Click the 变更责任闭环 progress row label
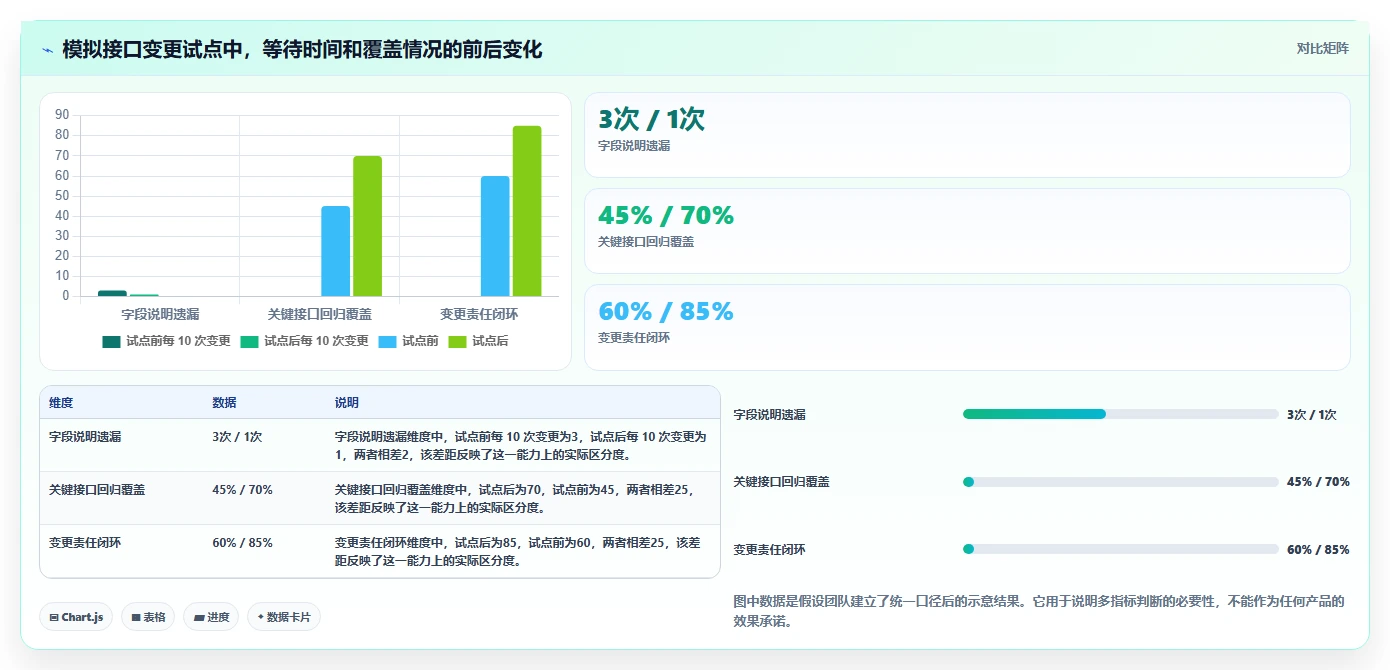The height and width of the screenshot is (670, 1390). (770, 550)
